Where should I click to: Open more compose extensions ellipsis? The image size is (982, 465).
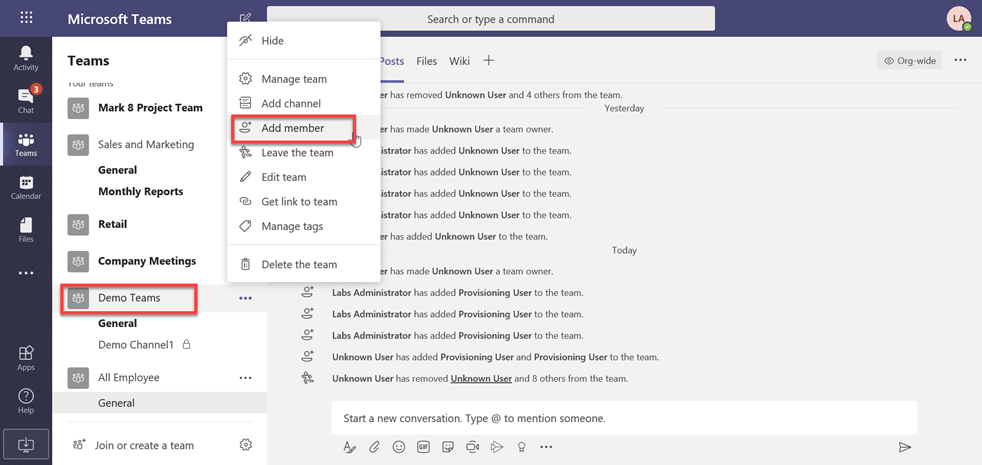(x=546, y=447)
